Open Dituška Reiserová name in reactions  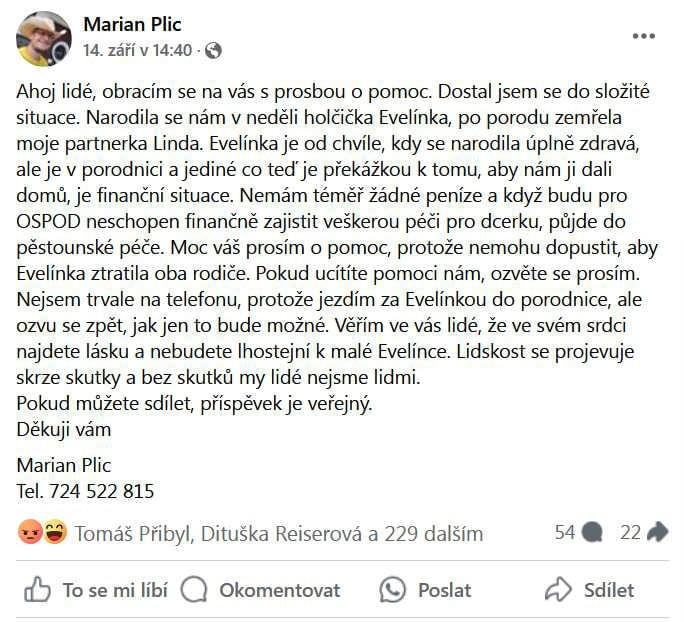pos(281,533)
